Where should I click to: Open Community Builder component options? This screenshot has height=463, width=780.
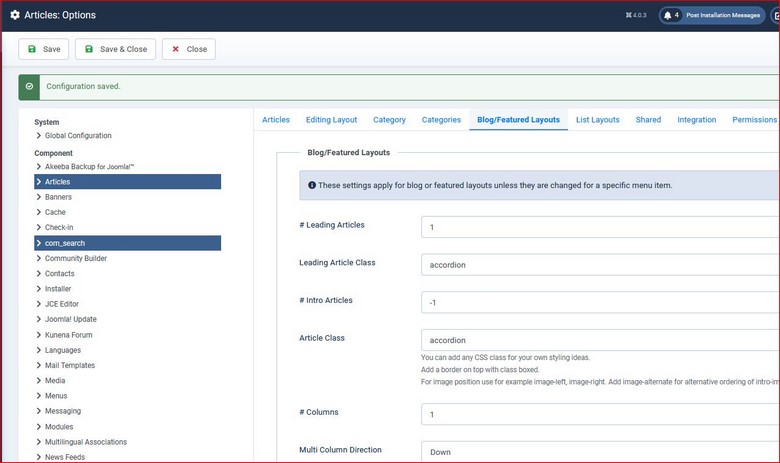click(x=76, y=258)
